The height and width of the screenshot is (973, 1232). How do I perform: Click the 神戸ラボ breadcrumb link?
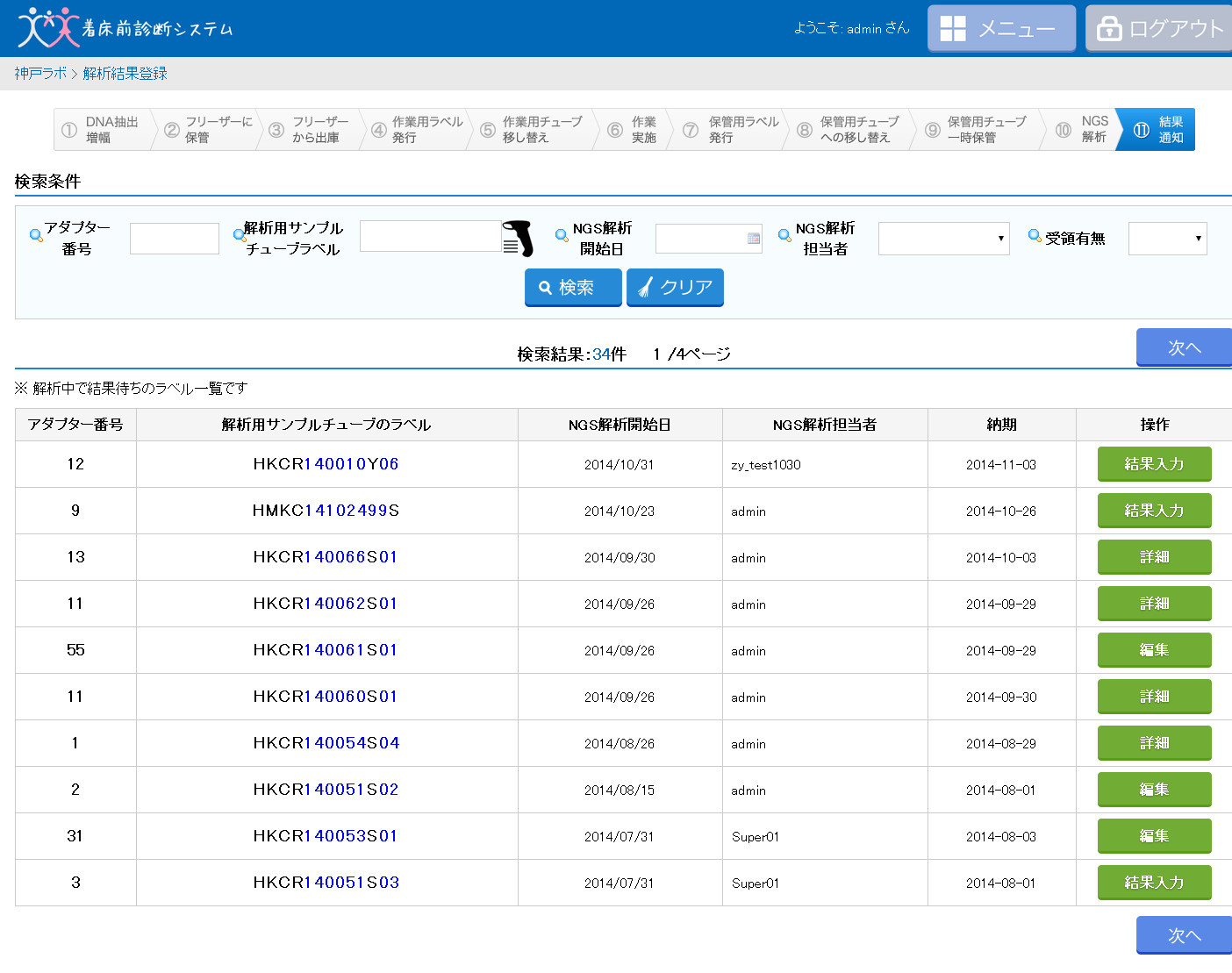40,74
